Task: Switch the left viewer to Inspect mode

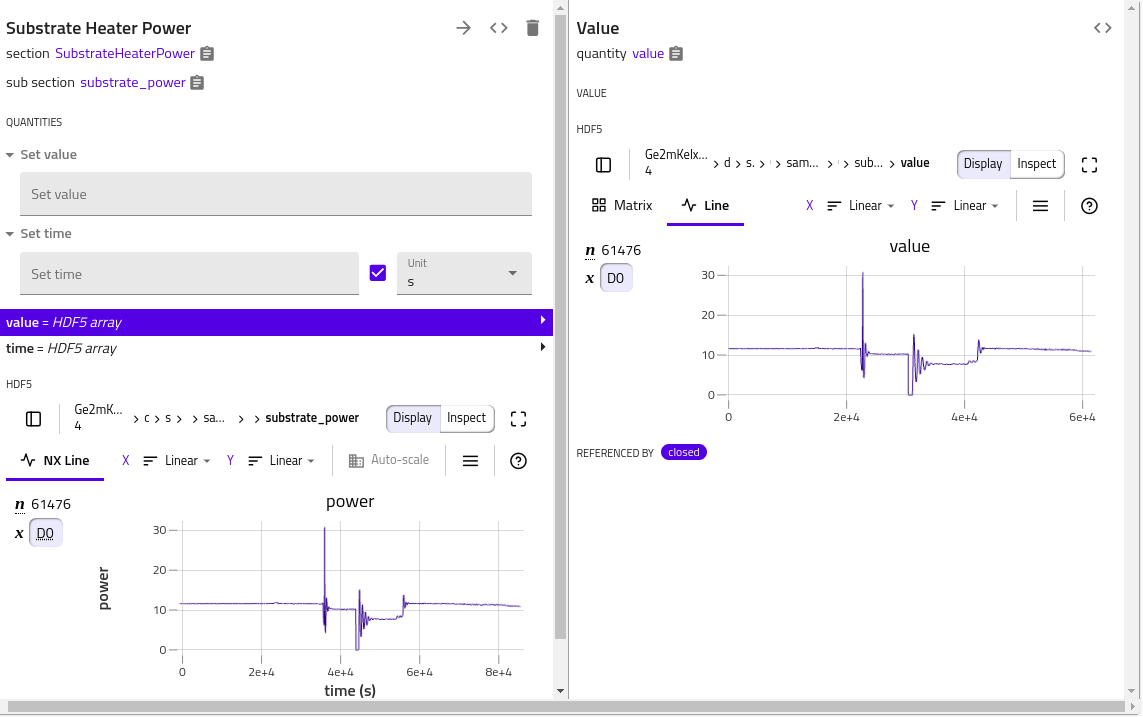Action: (466, 418)
